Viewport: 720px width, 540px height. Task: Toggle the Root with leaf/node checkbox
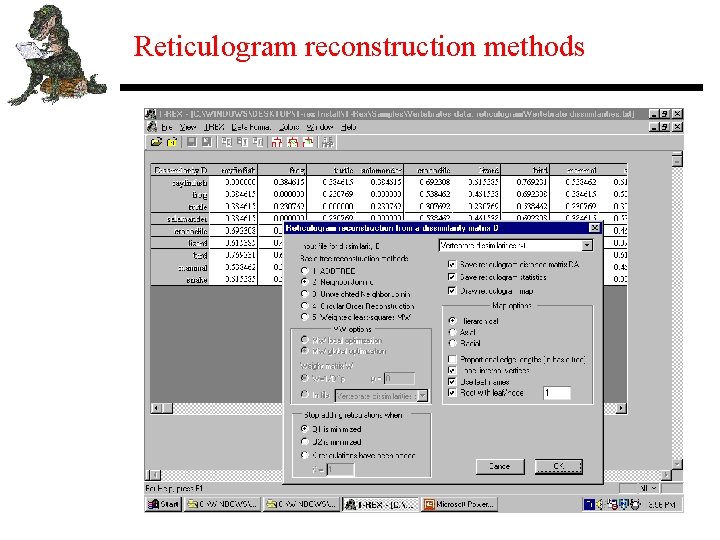[452, 393]
